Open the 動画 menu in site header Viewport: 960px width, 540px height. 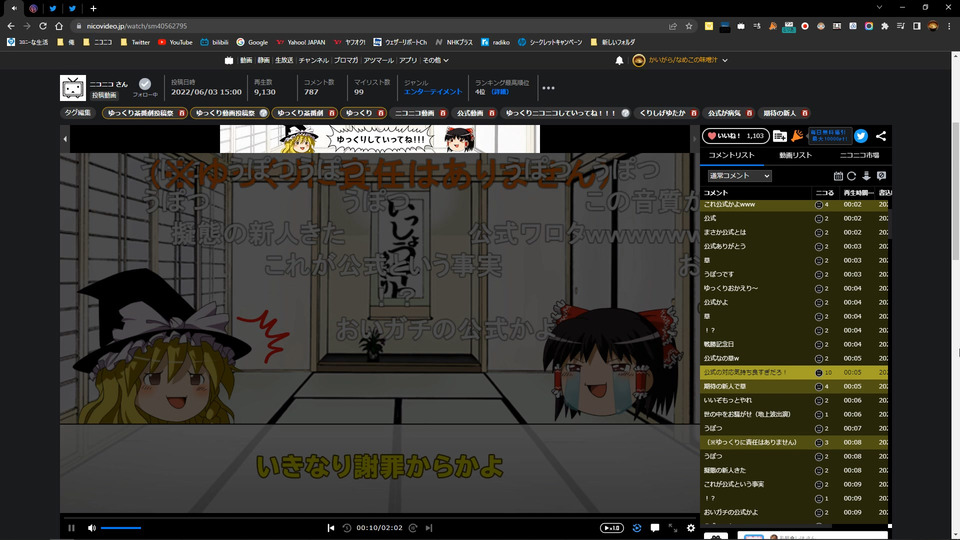pyautogui.click(x=246, y=60)
